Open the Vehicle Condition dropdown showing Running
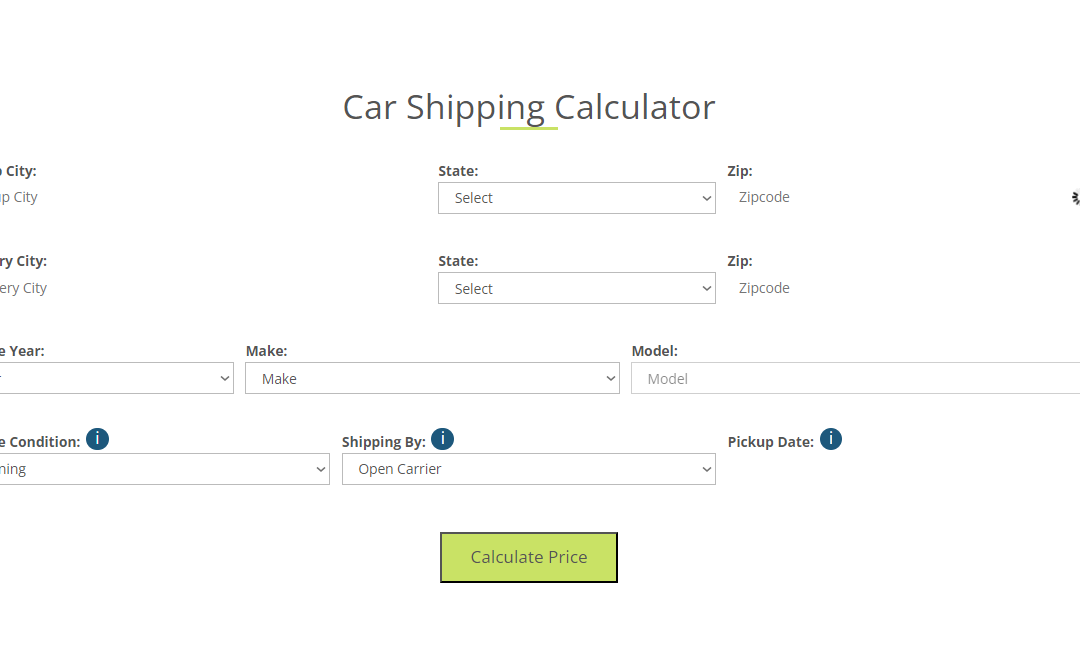 pyautogui.click(x=165, y=469)
